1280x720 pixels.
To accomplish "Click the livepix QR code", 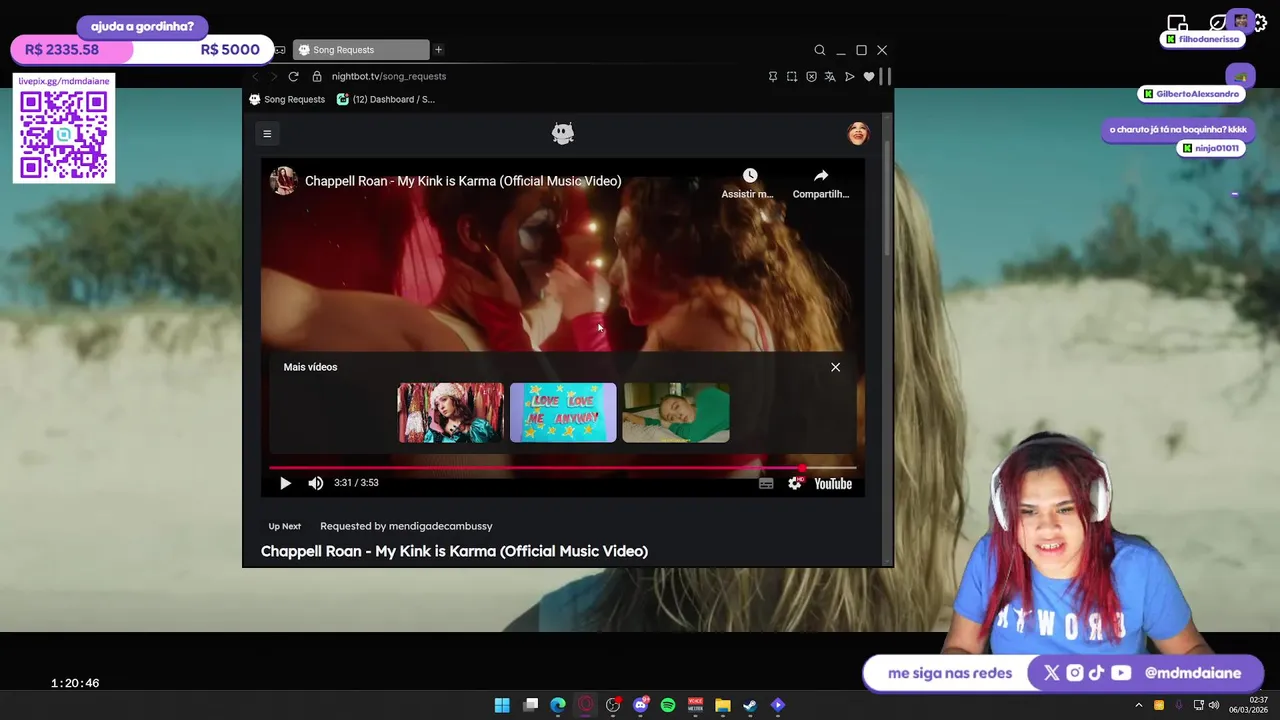I will (x=64, y=135).
